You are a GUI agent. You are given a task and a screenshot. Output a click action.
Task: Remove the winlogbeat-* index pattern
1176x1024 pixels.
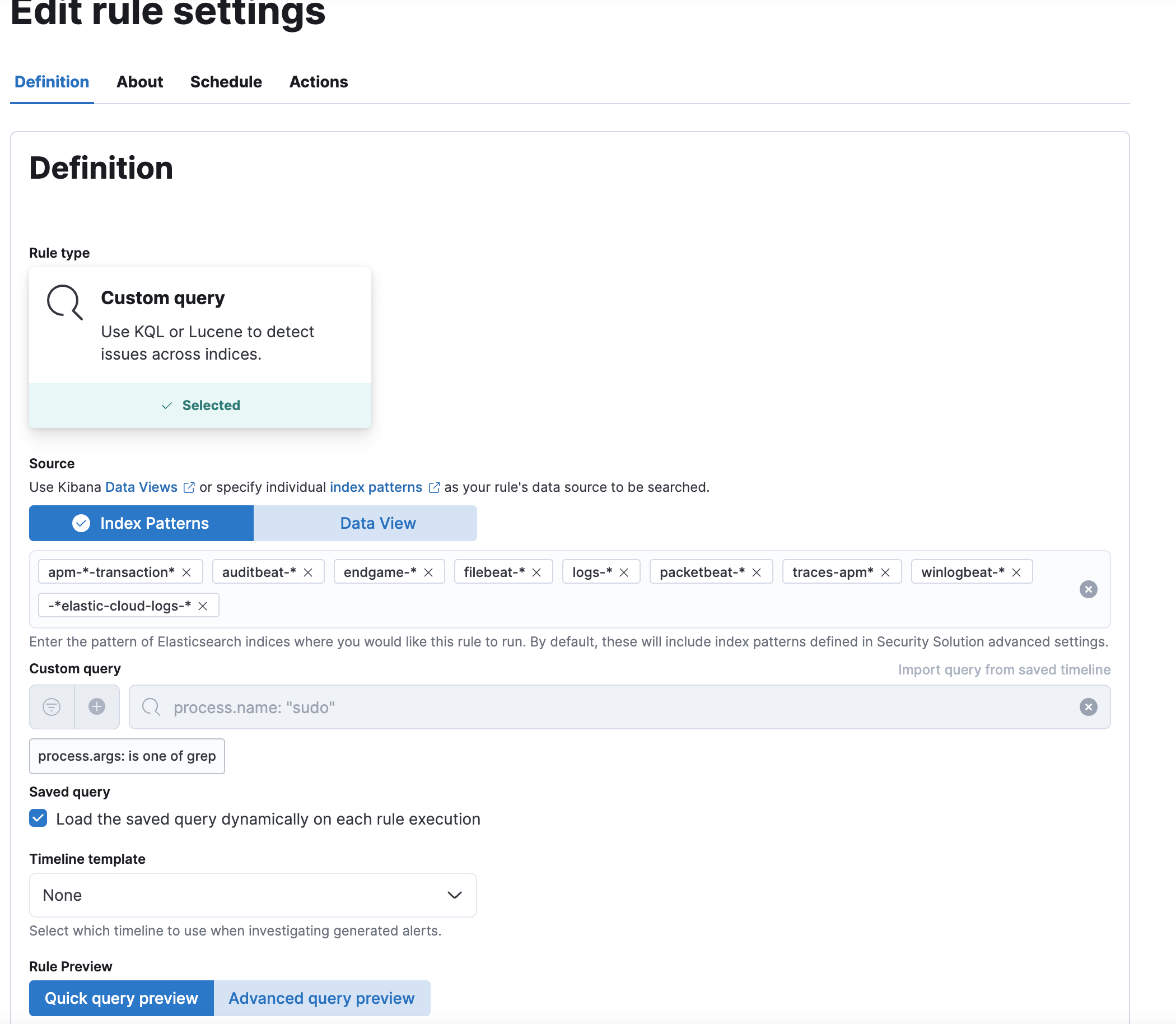[1016, 572]
